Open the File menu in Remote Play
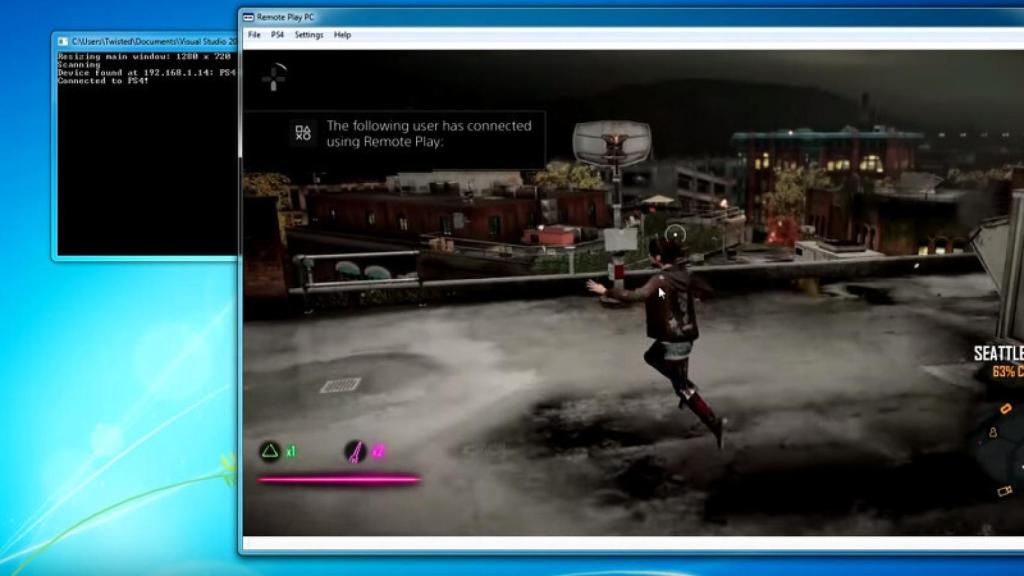Image resolution: width=1024 pixels, height=576 pixels. (x=253, y=35)
